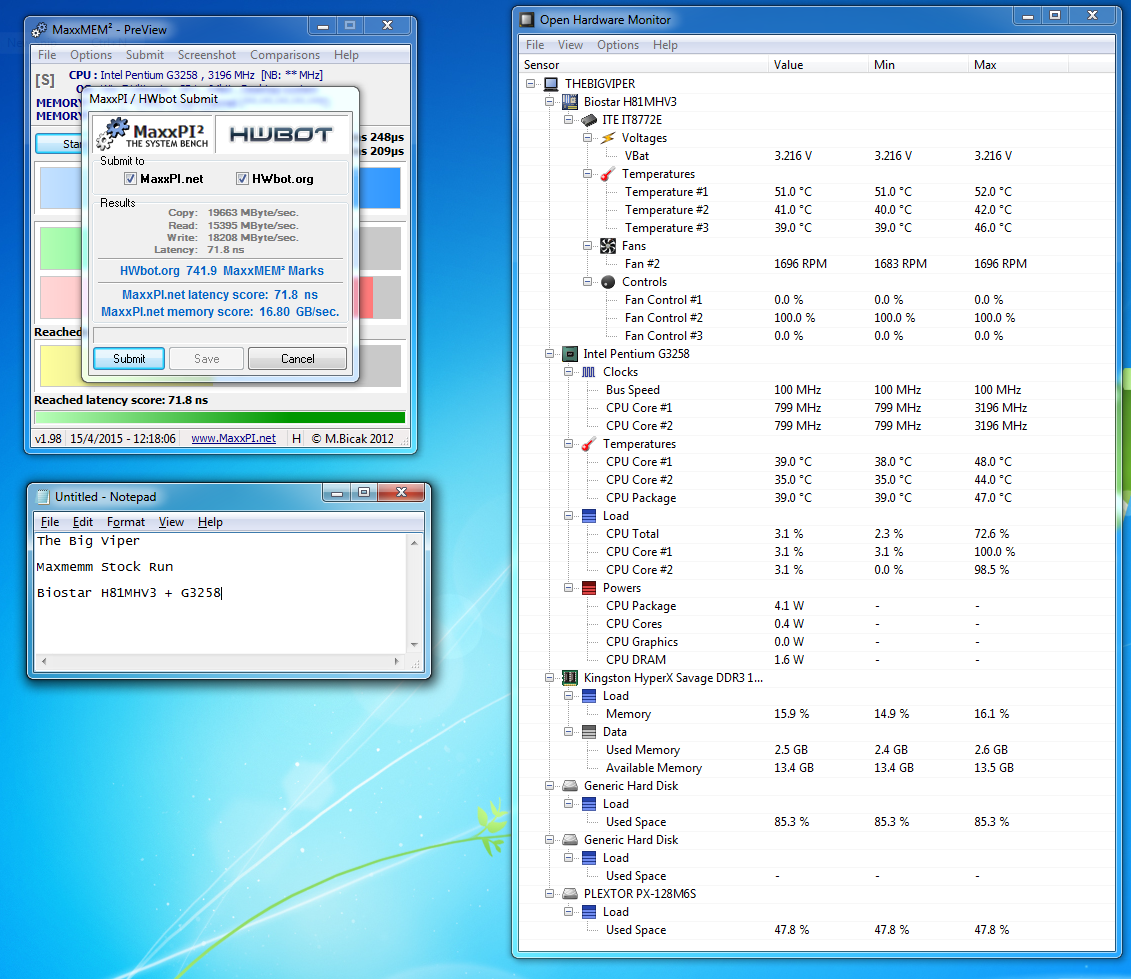Click the HWbot.org 741.9 MaxxMEM² Marks text

click(x=221, y=271)
